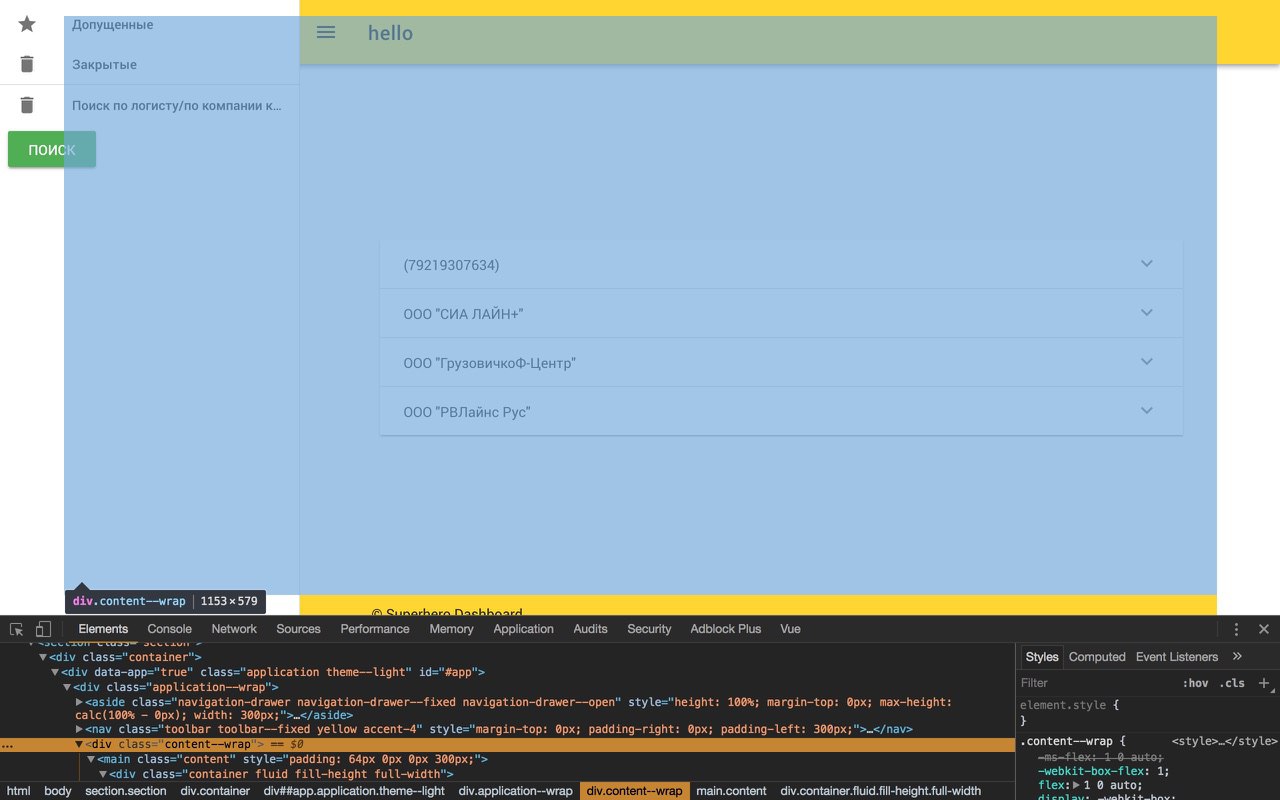Image resolution: width=1280 pixels, height=800 pixels.
Task: Click the trash icon next to Закрытые
Action: (27, 64)
